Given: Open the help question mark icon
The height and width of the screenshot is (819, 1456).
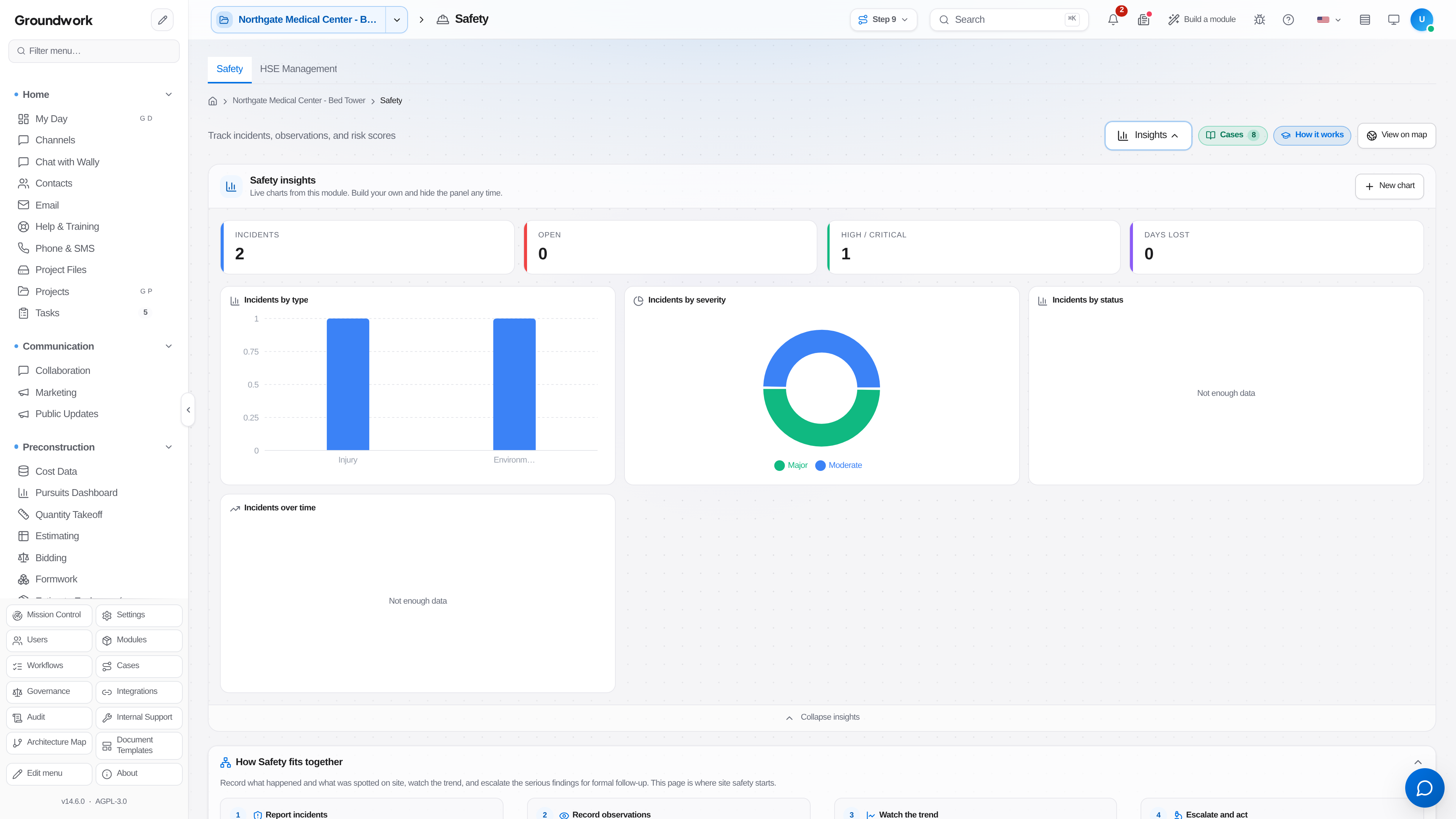Looking at the screenshot, I should click(1288, 20).
